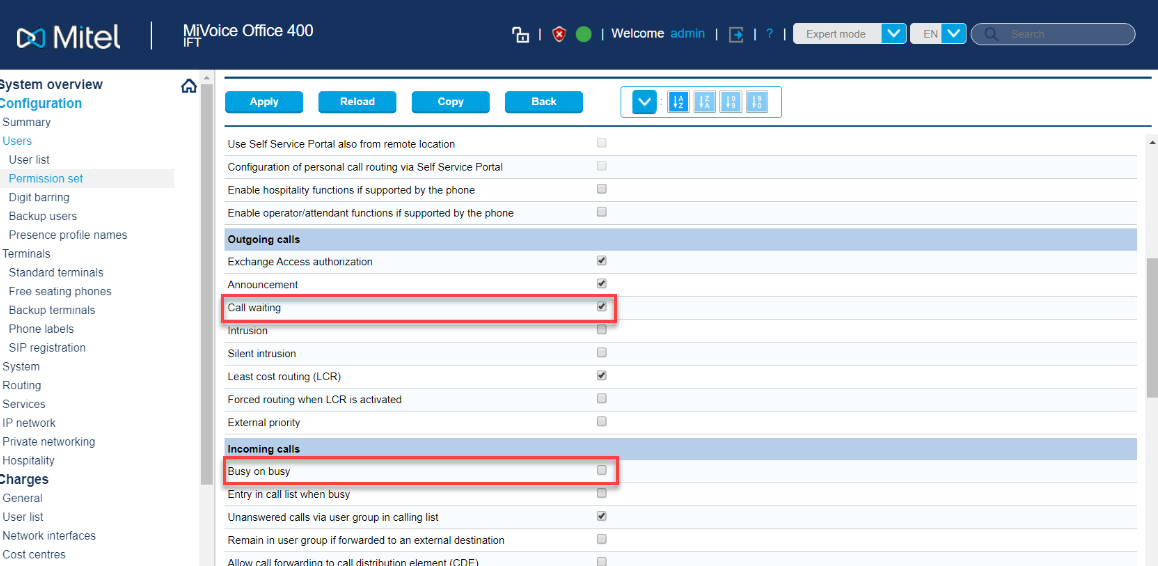Viewport: 1158px width, 566px height.
Task: Expand the dropdown arrow beside sort icons
Action: click(645, 102)
